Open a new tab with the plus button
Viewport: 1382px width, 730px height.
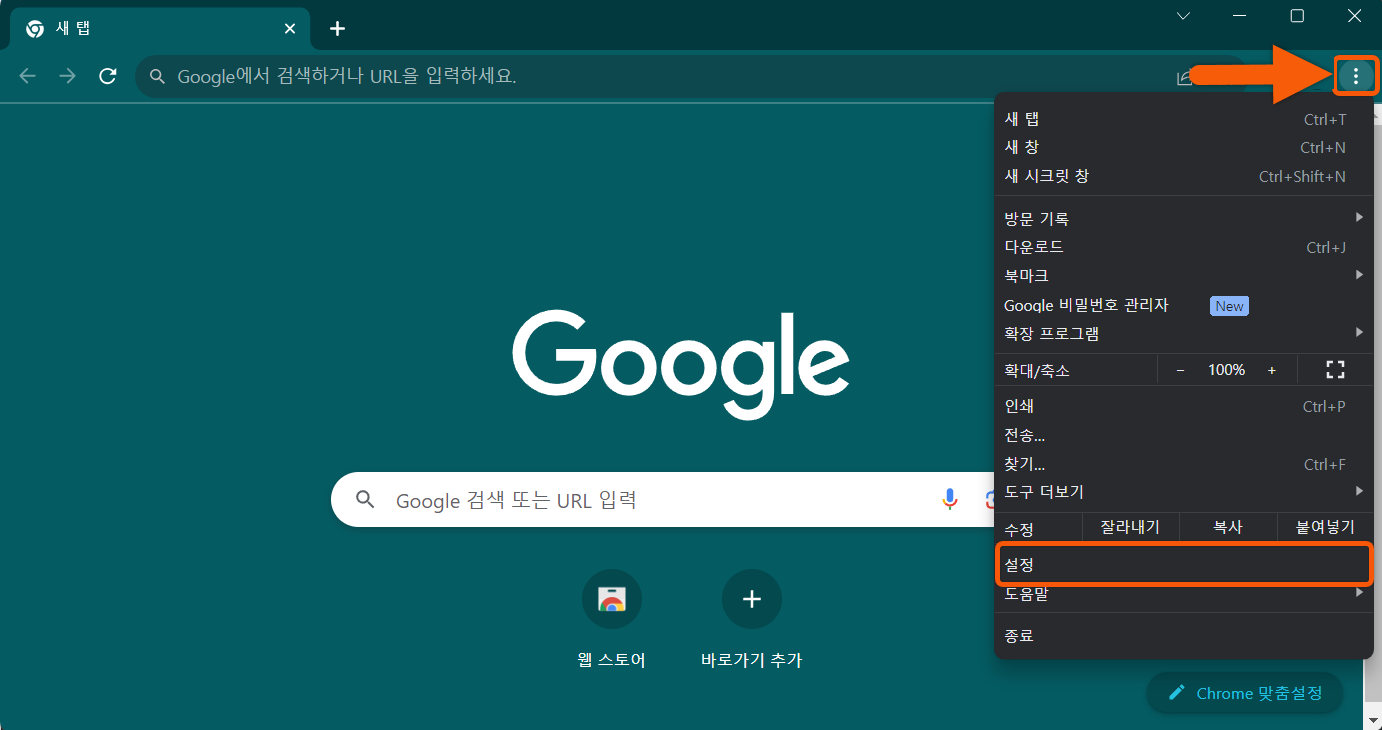pyautogui.click(x=338, y=29)
